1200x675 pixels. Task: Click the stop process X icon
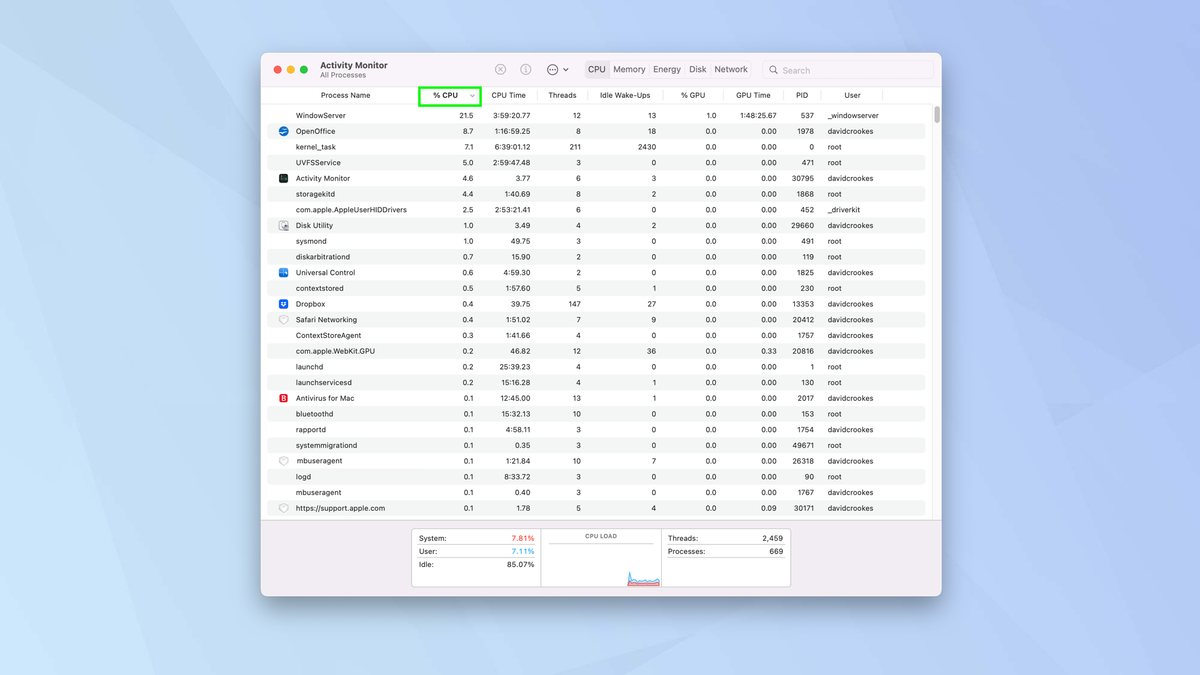(500, 69)
